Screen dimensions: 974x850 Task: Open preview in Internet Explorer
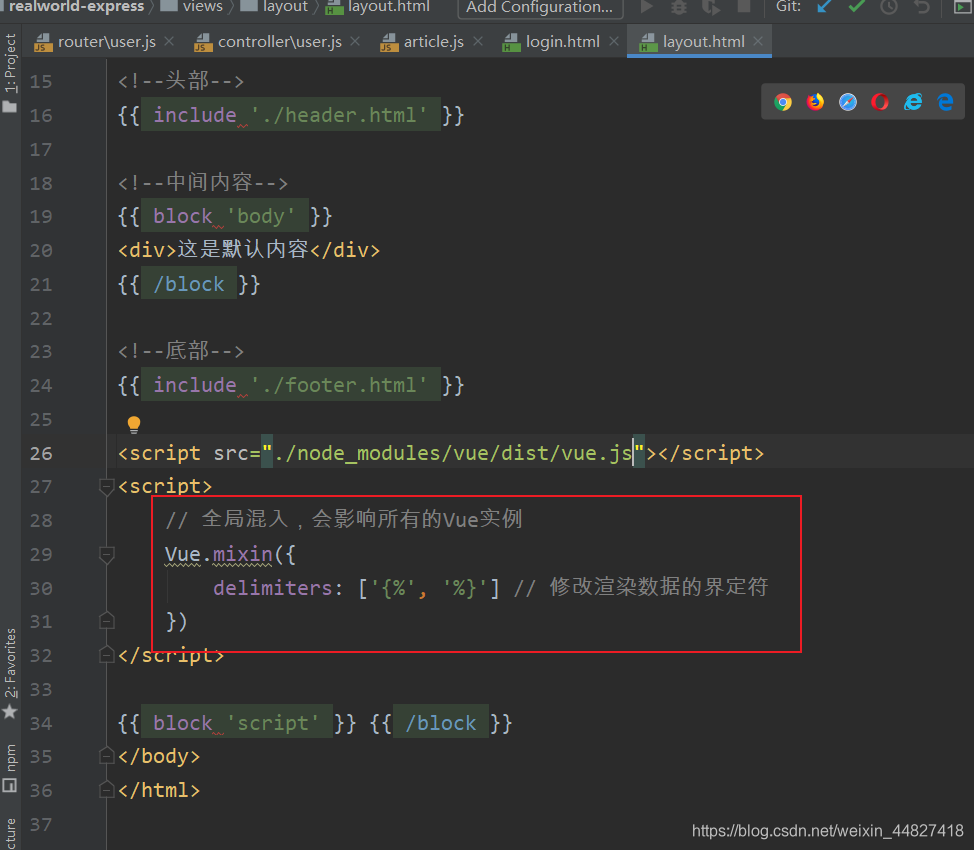(913, 102)
